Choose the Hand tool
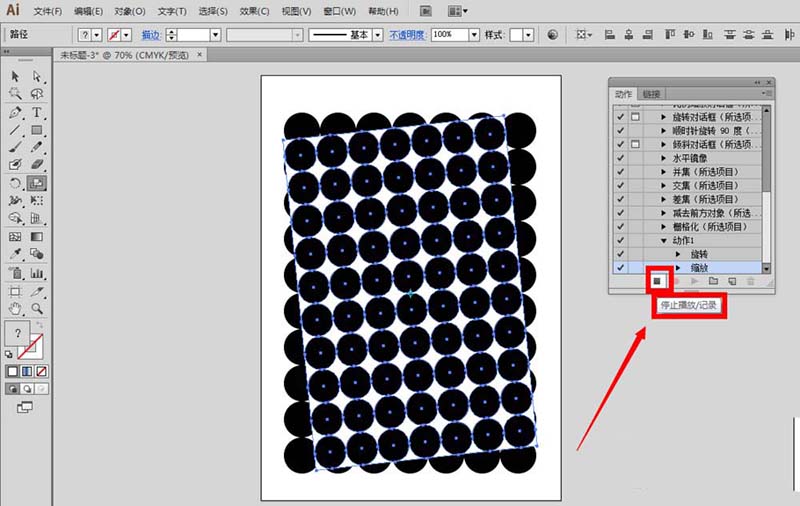 16,307
